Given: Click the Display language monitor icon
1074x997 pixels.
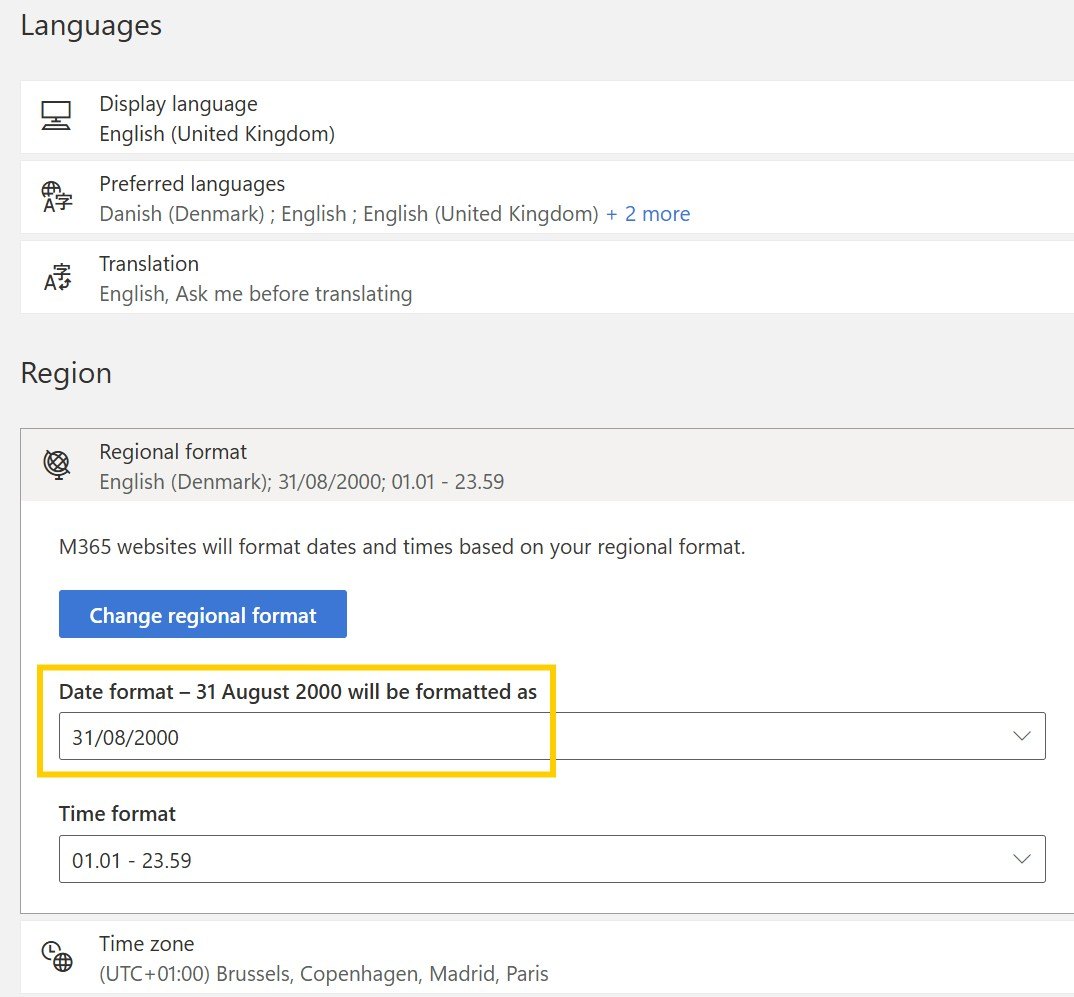Looking at the screenshot, I should 56,116.
